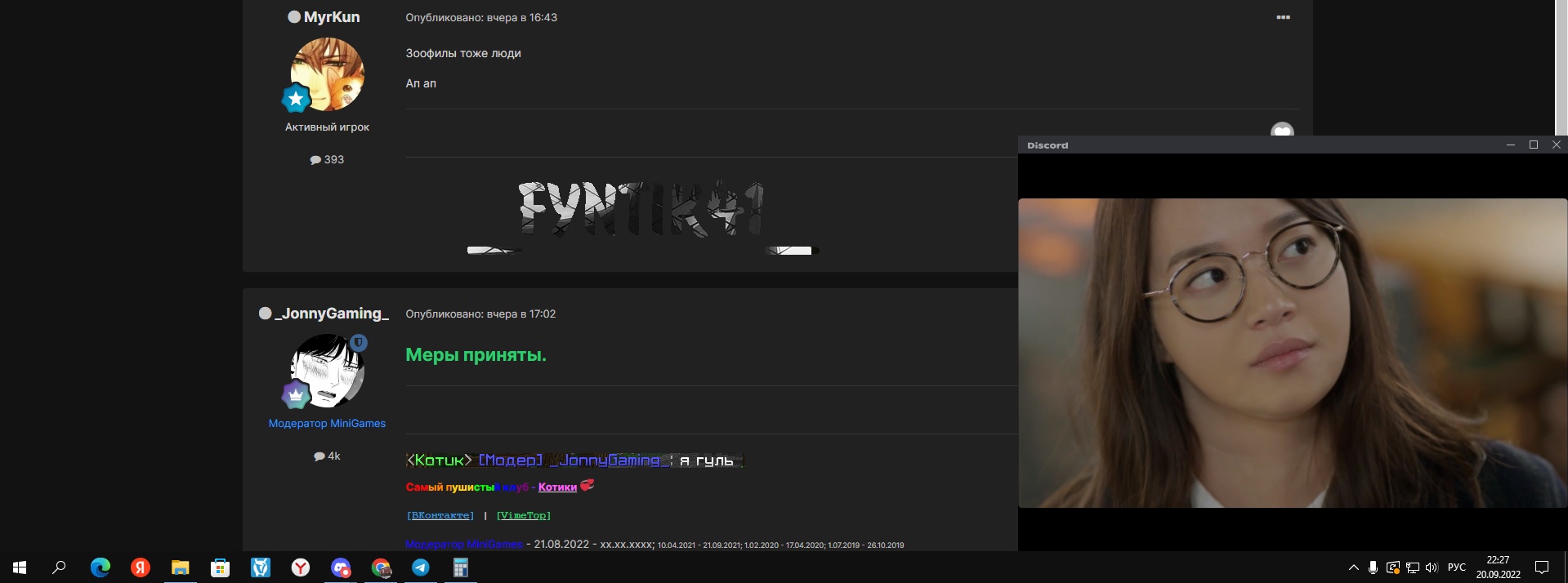The image size is (1568, 583).
Task: Expand the hidden system tray icons
Action: coord(1353,567)
